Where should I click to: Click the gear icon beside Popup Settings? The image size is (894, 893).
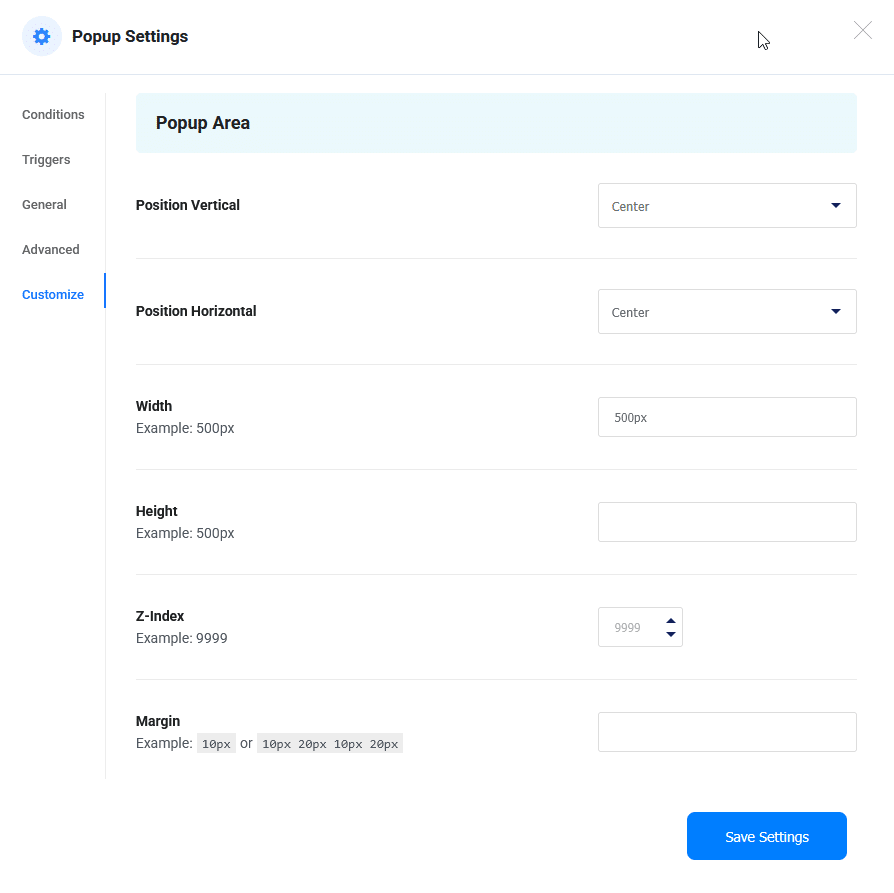pos(41,36)
